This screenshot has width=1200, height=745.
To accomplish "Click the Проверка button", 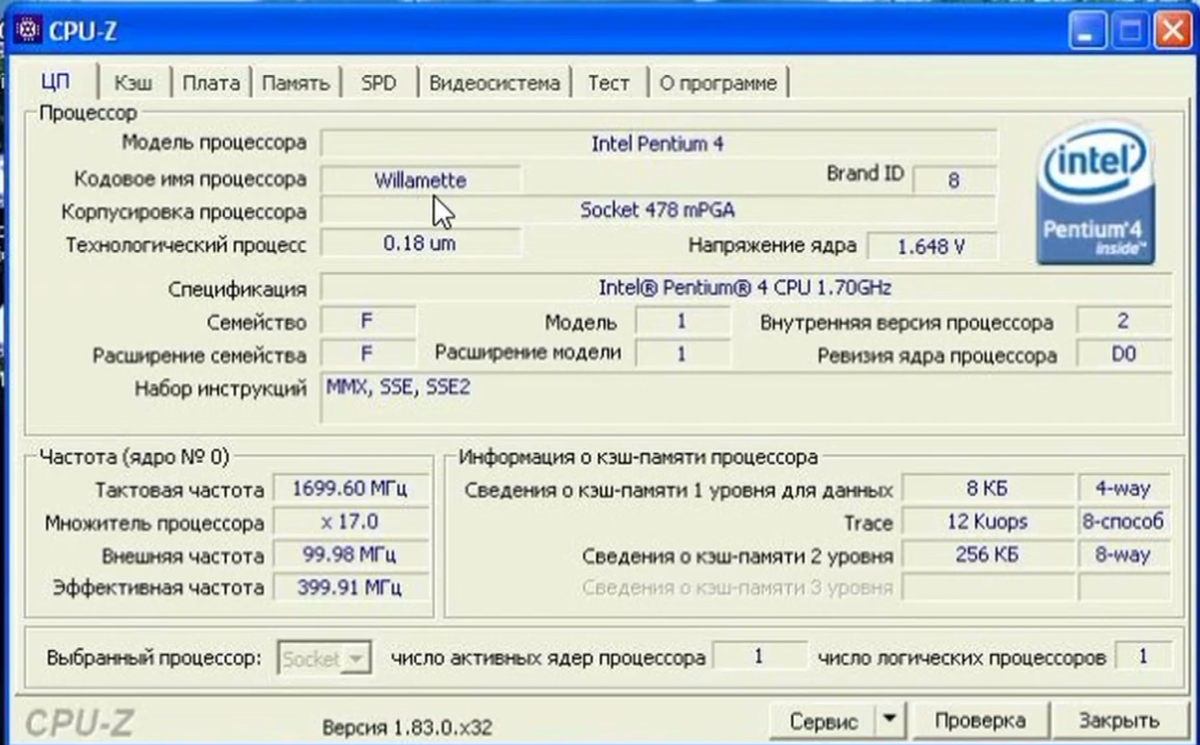I will tap(980, 721).
